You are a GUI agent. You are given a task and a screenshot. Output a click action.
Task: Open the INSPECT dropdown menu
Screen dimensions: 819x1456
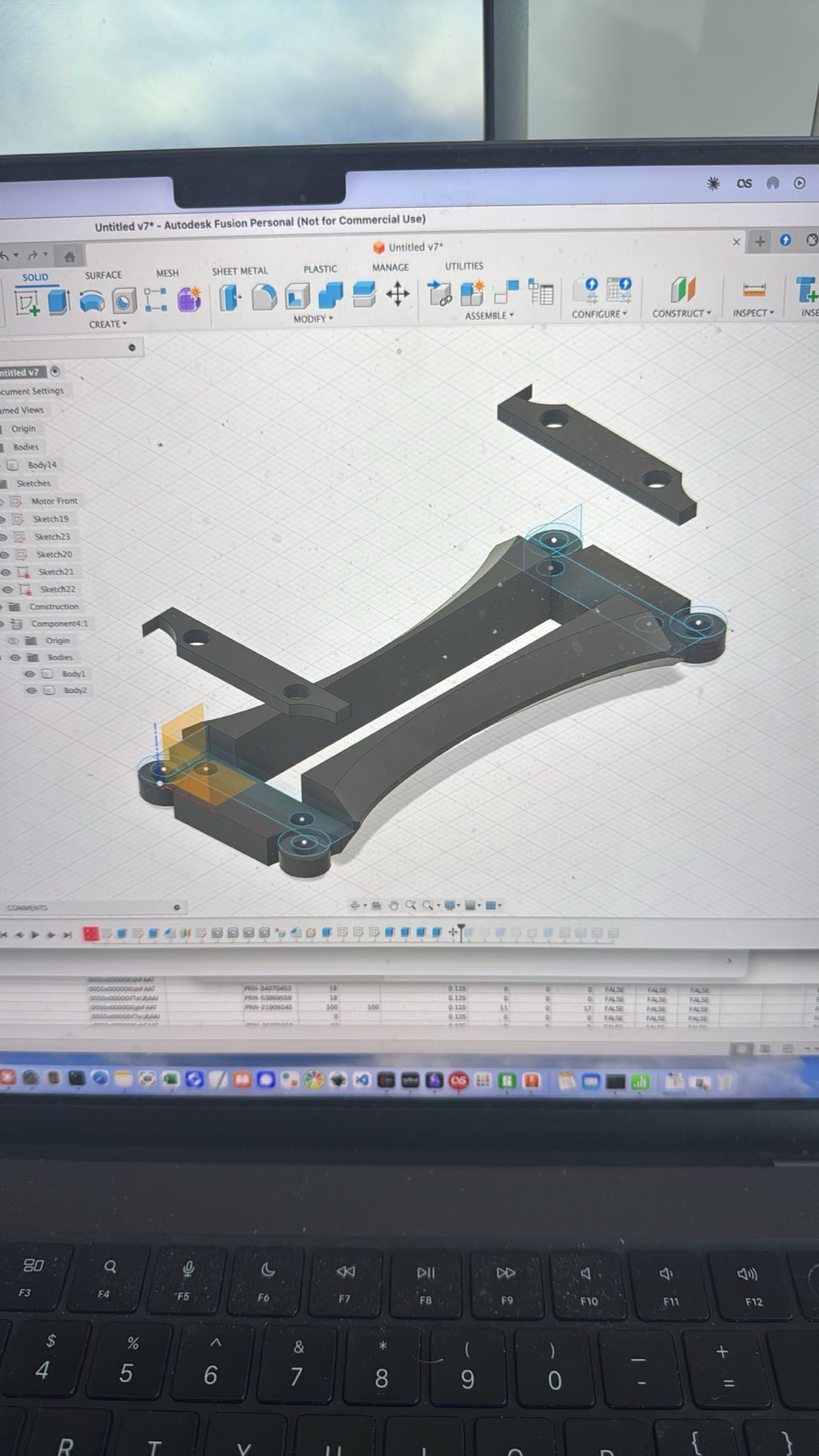point(753,312)
